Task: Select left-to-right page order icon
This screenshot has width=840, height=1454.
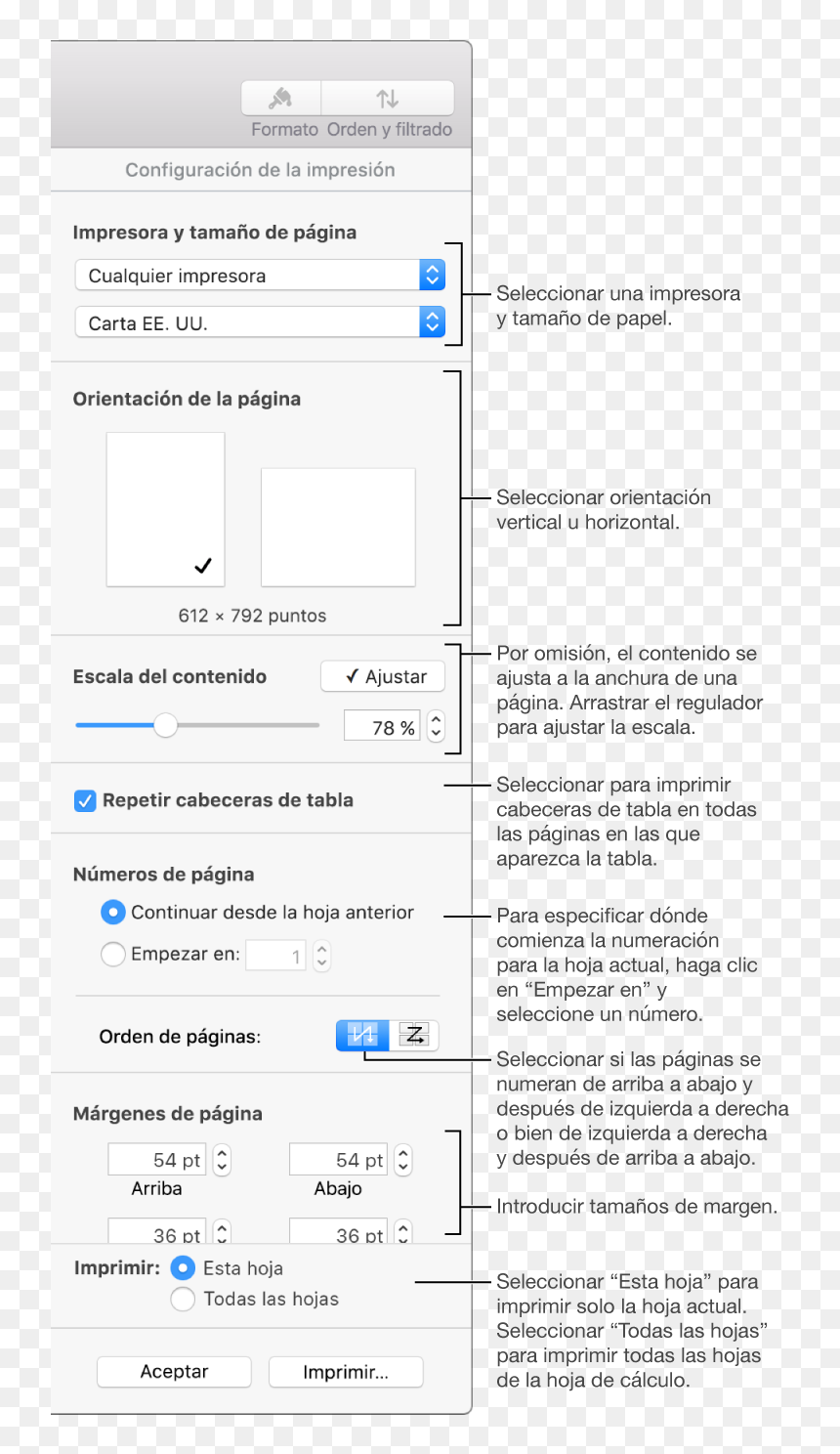Action: pyautogui.click(x=414, y=1035)
